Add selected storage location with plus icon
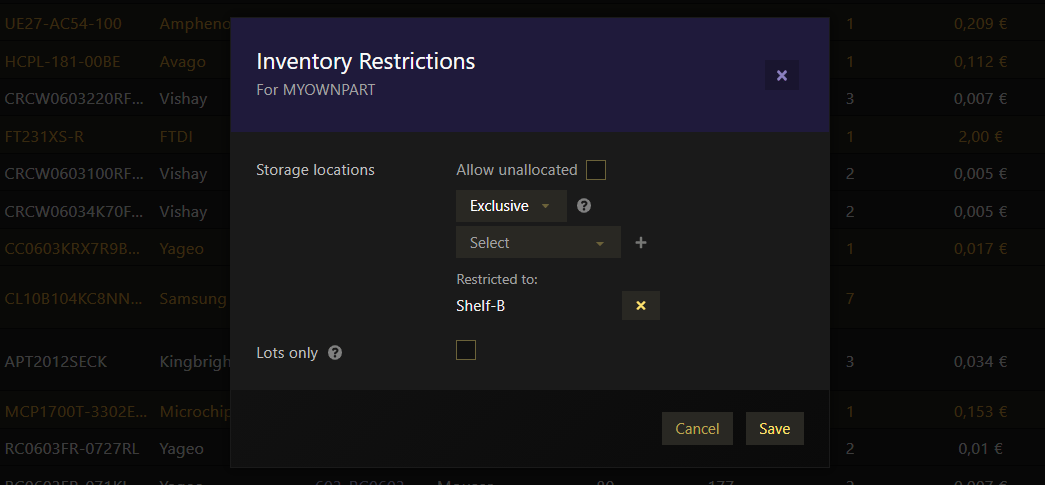Screen dimensions: 1045x485 (641, 242)
